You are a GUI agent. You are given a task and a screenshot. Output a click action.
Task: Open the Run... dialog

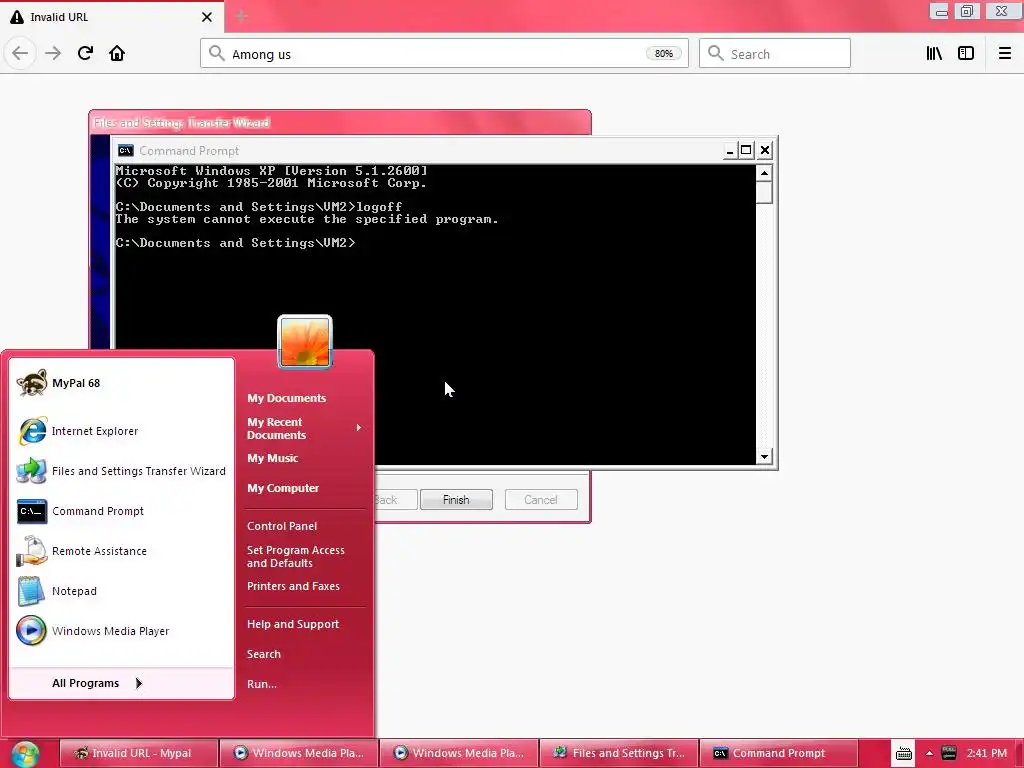click(x=262, y=684)
